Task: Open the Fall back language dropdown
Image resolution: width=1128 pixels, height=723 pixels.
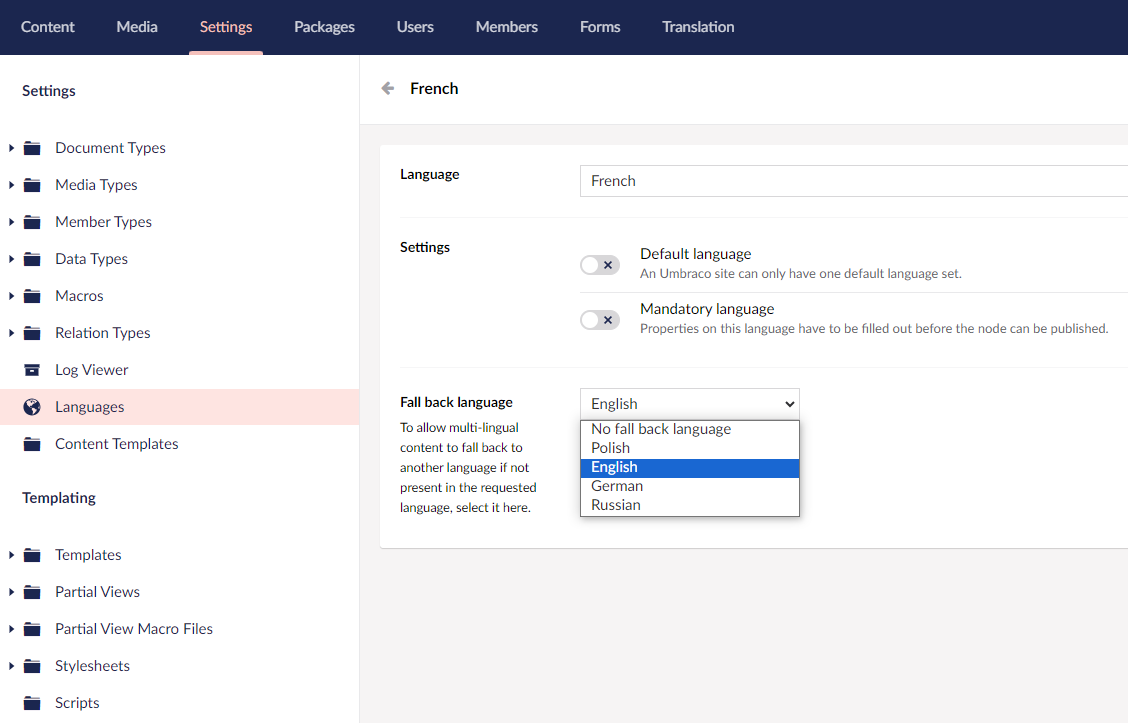Action: [689, 403]
